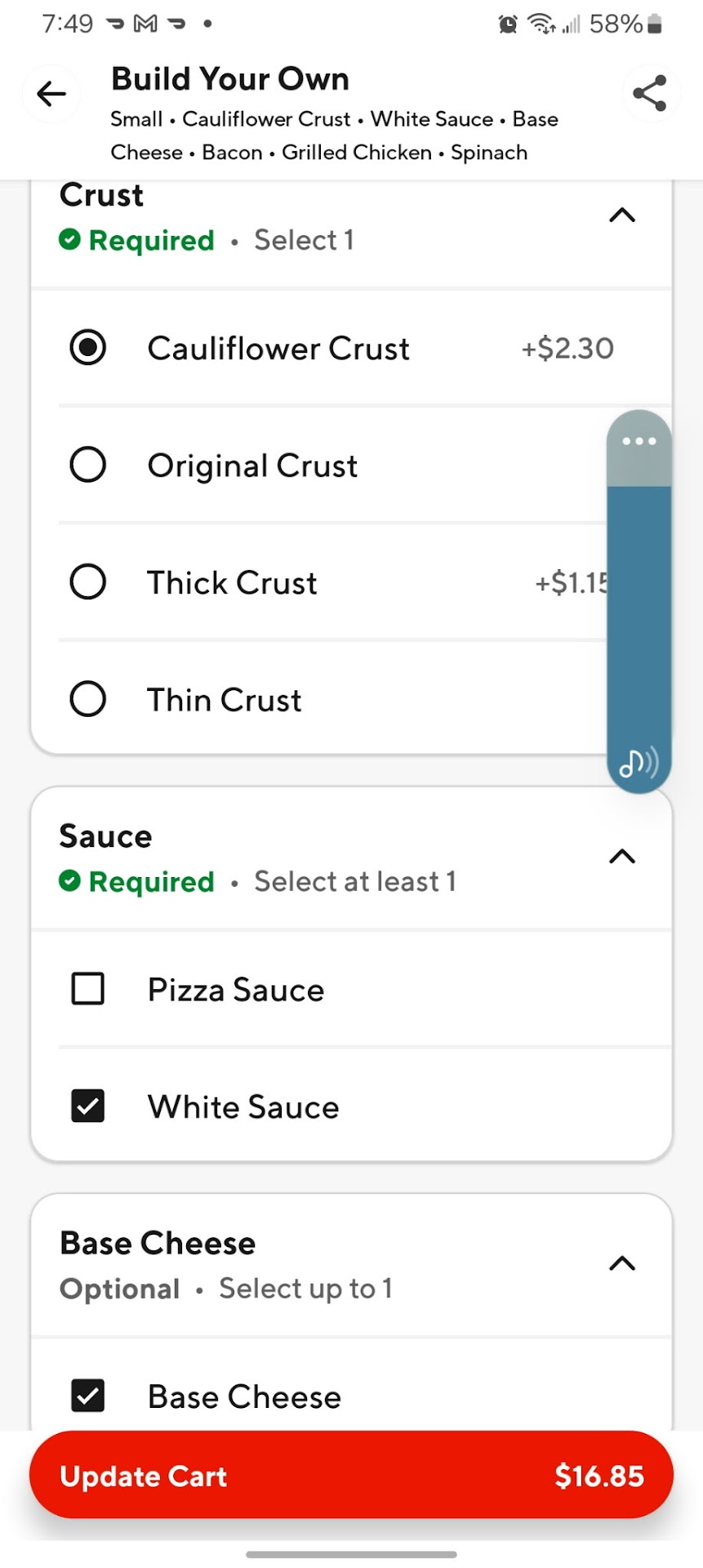This screenshot has width=703, height=1568.
Task: Collapse the Crust section chevron
Action: pyautogui.click(x=622, y=216)
